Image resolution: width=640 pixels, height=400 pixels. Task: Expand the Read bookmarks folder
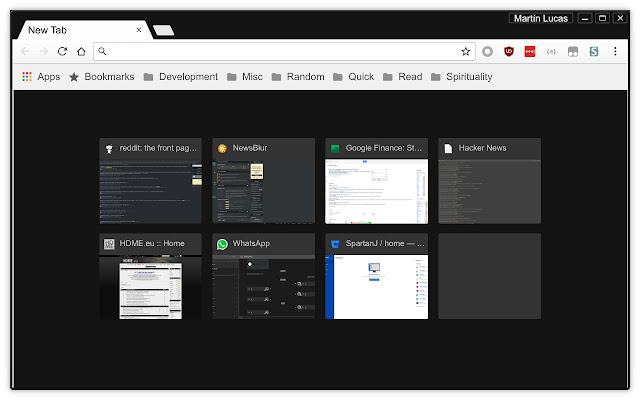coord(402,77)
